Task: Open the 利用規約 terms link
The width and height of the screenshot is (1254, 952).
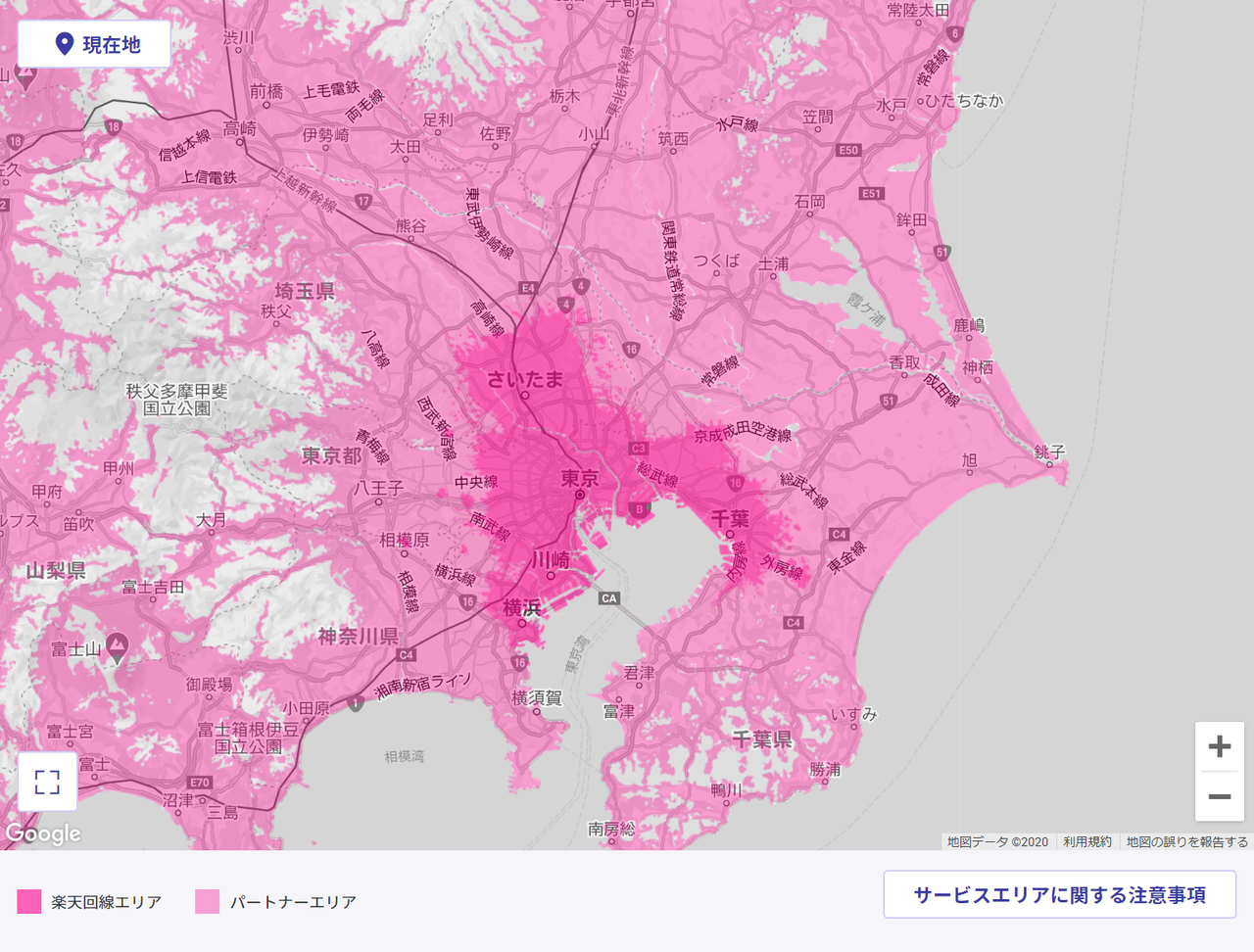Action: (1086, 841)
